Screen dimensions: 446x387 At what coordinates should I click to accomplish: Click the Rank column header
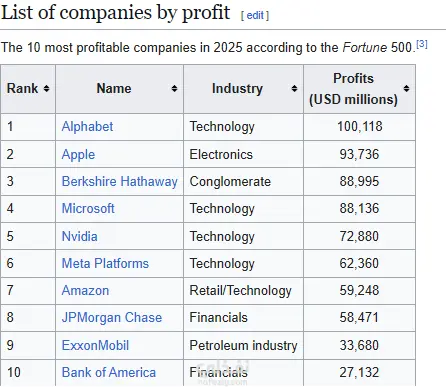22,89
